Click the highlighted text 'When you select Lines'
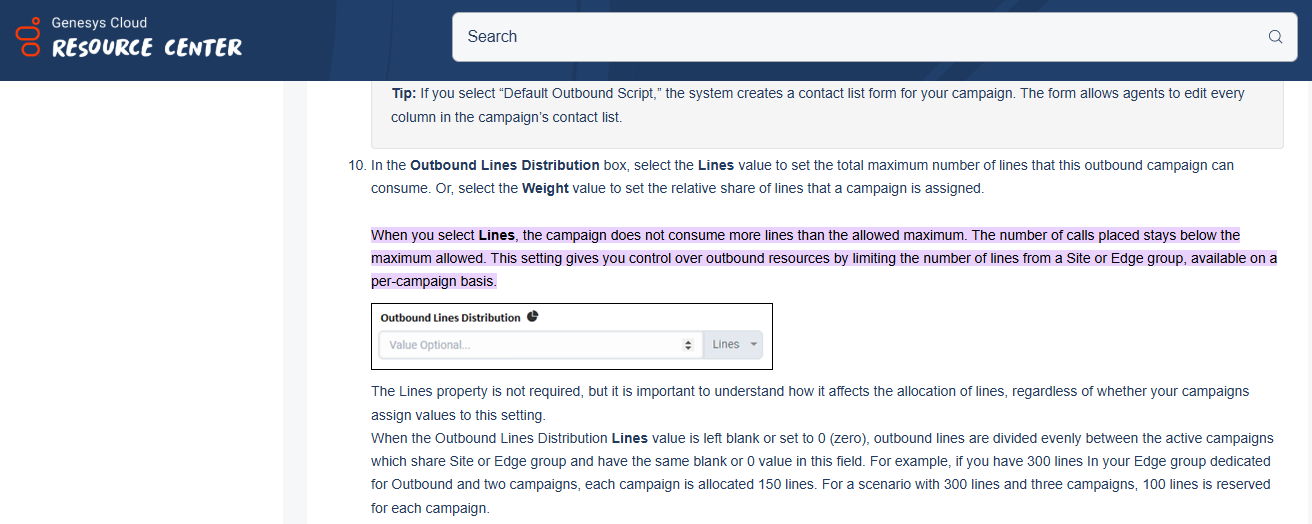The width and height of the screenshot is (1312, 524). [x=443, y=235]
